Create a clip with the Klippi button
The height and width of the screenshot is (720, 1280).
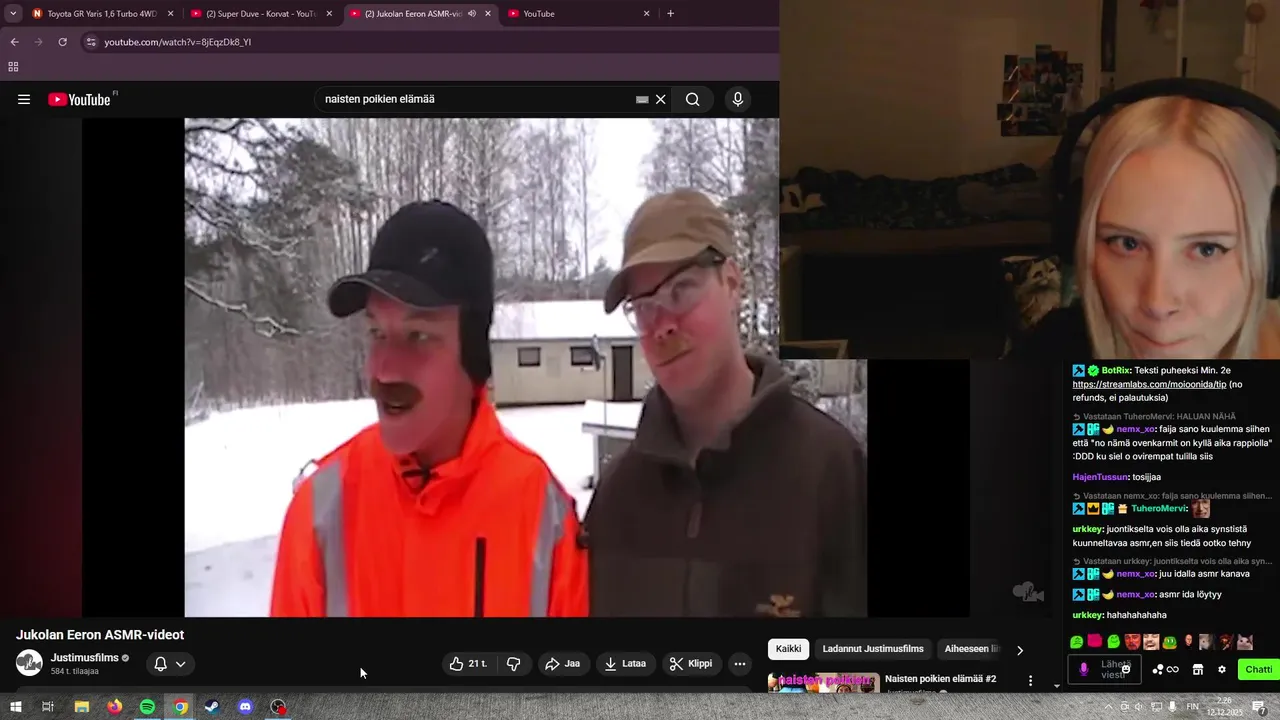click(691, 664)
